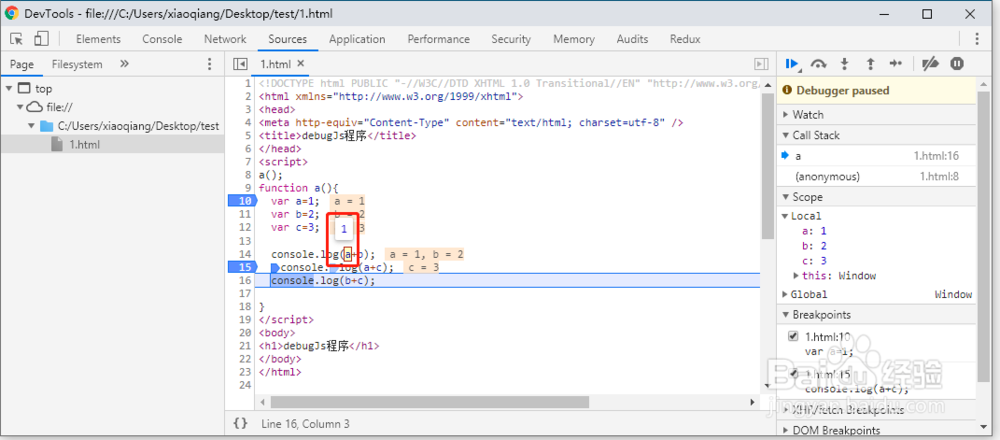Screen dimensions: 1000x440
Task: Click the 1.html file icon in tree
Action: click(58, 145)
